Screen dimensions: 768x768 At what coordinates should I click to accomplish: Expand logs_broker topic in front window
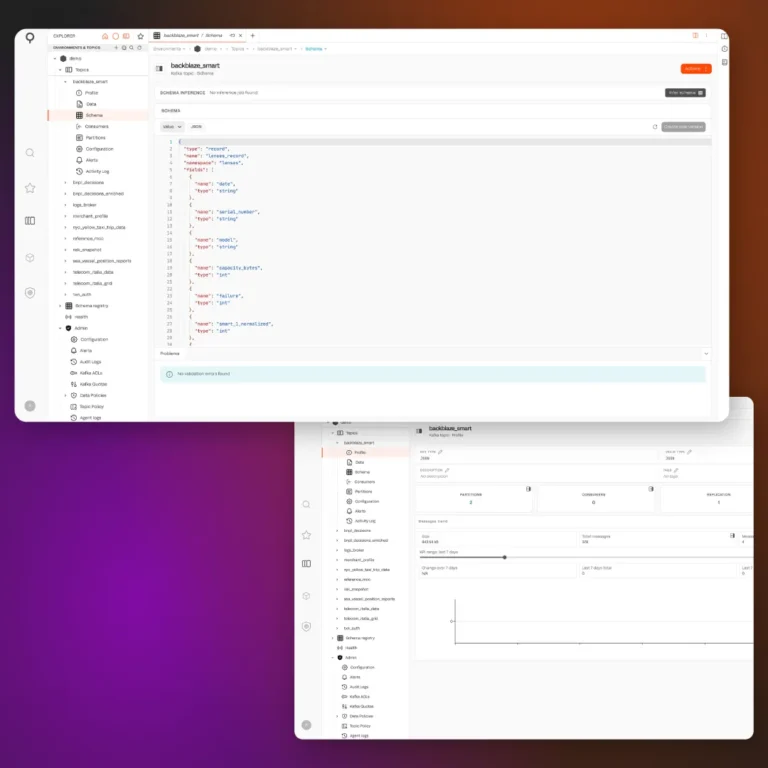click(66, 205)
